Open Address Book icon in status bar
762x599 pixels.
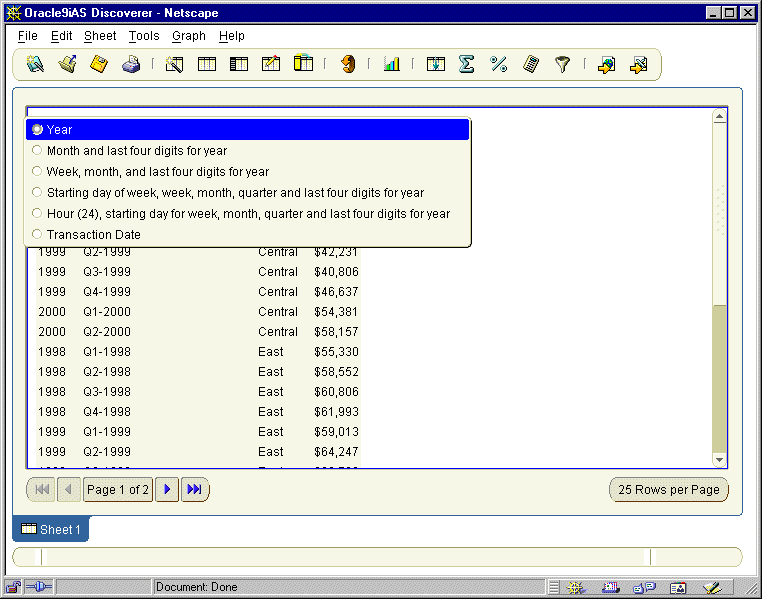click(678, 588)
